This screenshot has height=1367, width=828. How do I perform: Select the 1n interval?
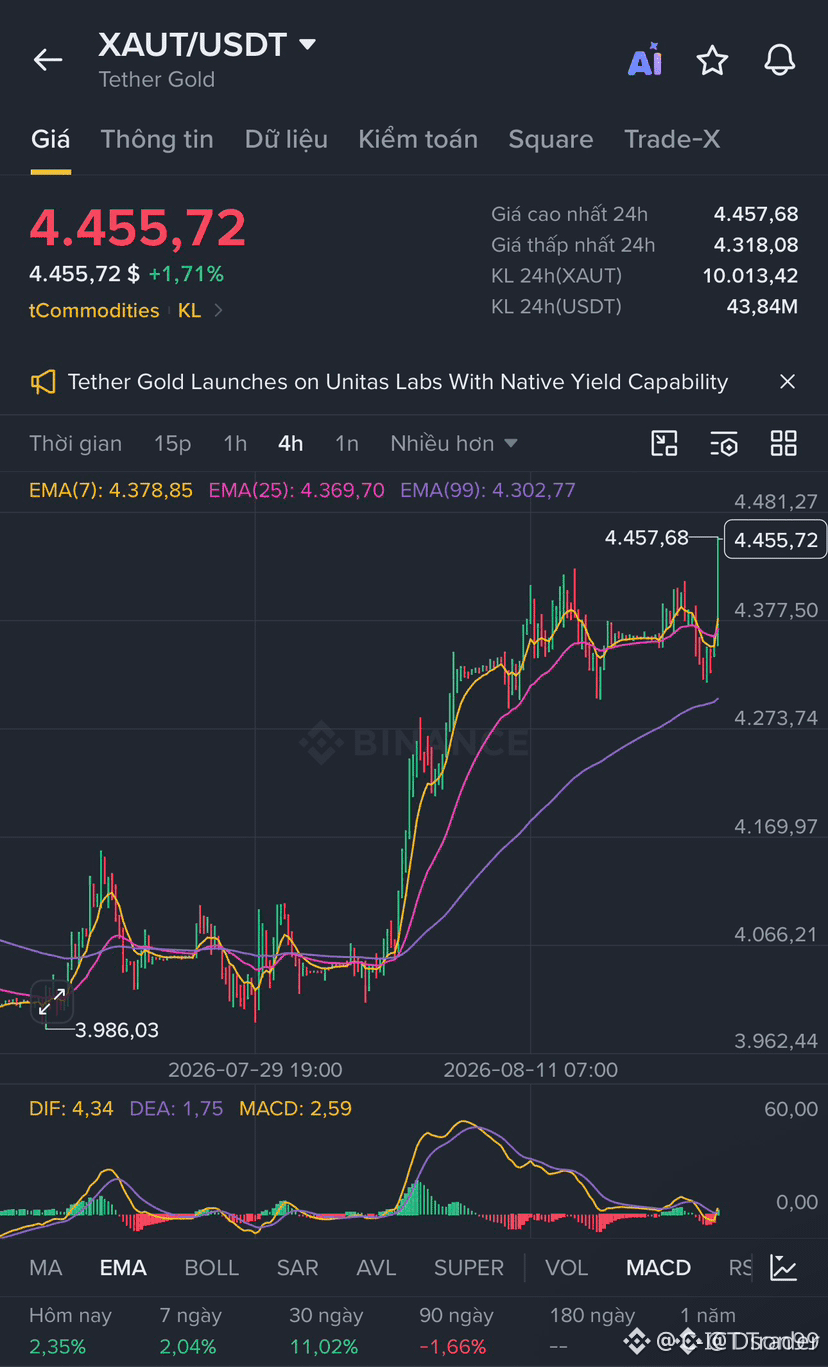pos(347,443)
